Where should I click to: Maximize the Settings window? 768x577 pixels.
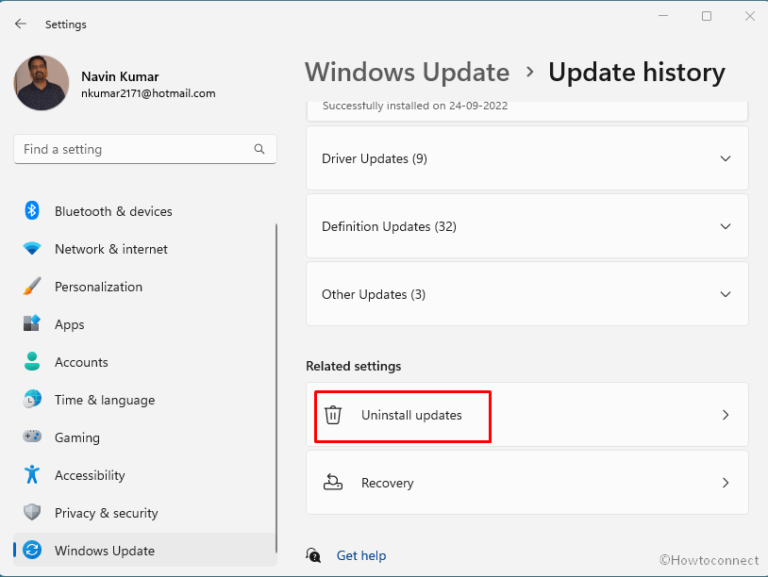coord(706,16)
